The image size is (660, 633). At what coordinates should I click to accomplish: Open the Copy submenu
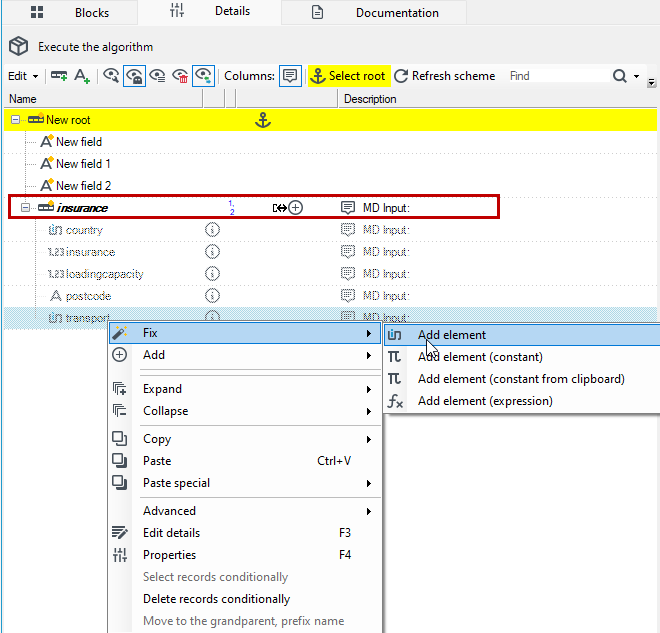(x=245, y=439)
